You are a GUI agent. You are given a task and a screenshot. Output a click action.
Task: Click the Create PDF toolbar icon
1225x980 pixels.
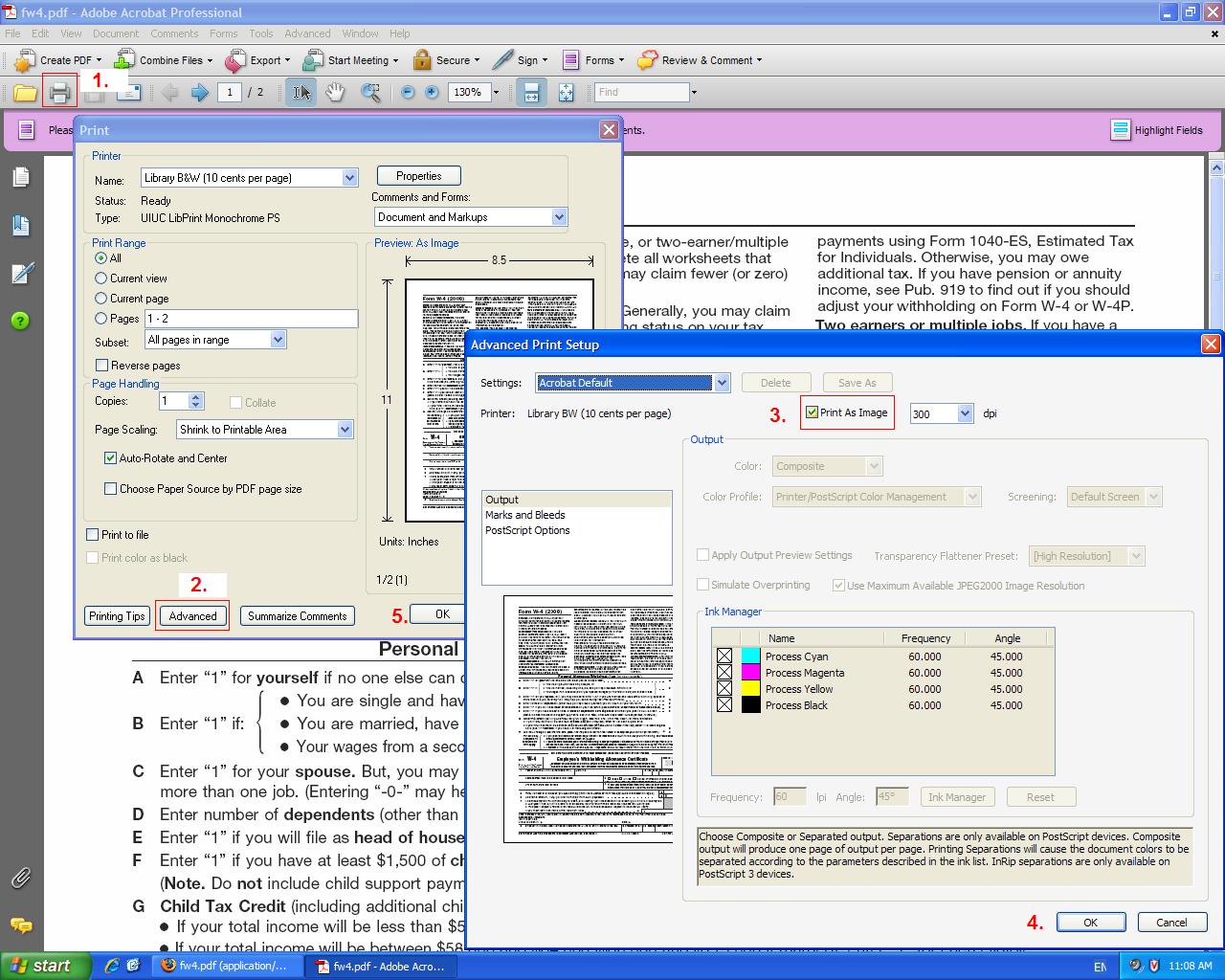[x=25, y=60]
